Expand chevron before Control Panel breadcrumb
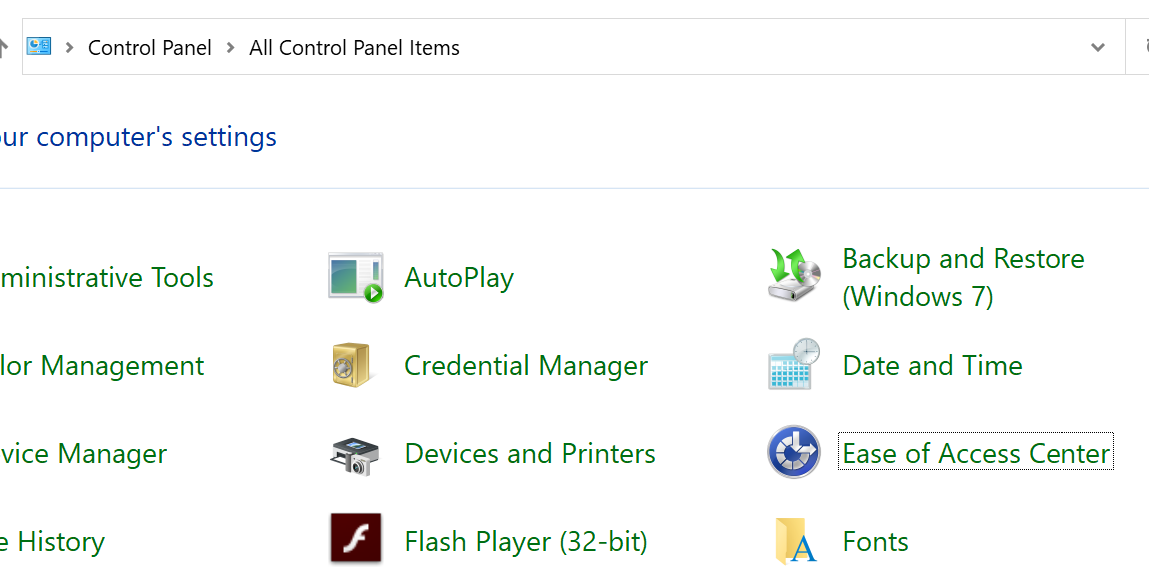The width and height of the screenshot is (1149, 580). 70,47
